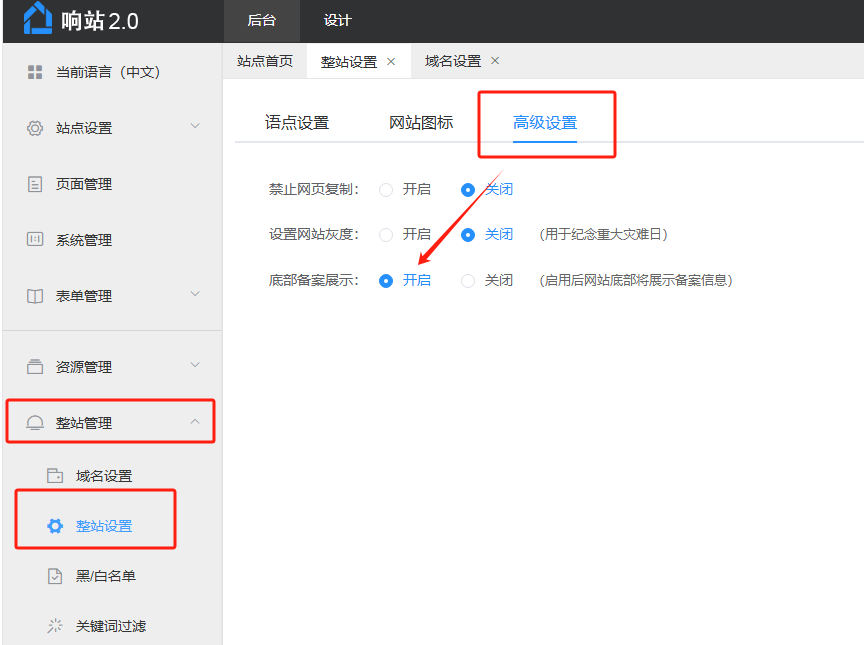Turn on 设置网站灰度 via 开启 radio

pyautogui.click(x=386, y=235)
